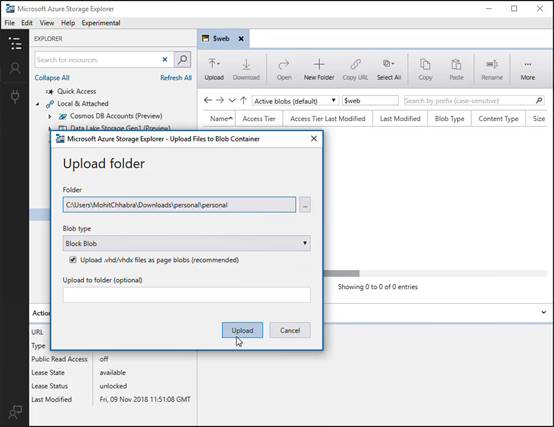Image resolution: width=554 pixels, height=427 pixels.
Task: Click the 'unlocked' Lease Status value
Action: tap(113, 386)
